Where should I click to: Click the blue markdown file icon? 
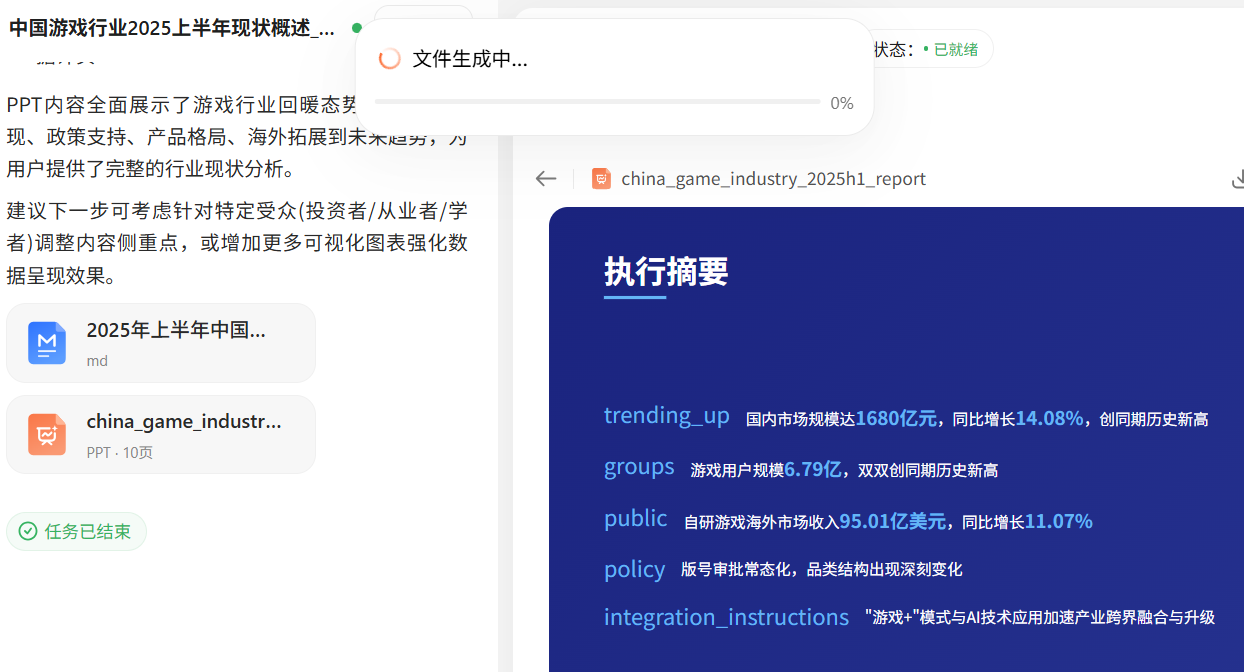click(47, 343)
